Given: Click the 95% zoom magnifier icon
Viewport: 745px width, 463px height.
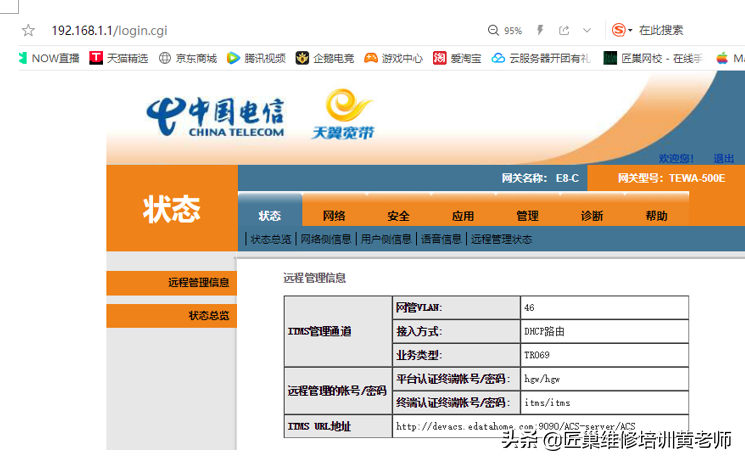Looking at the screenshot, I should tap(493, 31).
